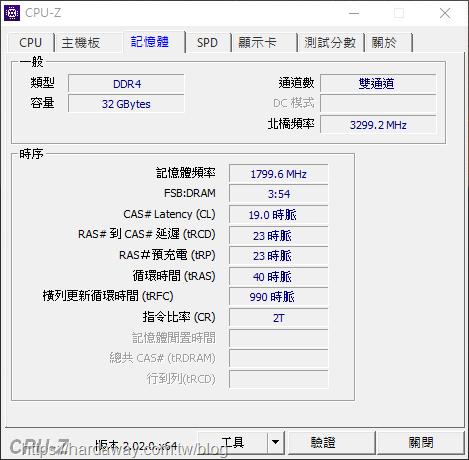Image resolution: width=469 pixels, height=460 pixels.
Task: Open the 顯示卡 tab
Action: (x=265, y=43)
